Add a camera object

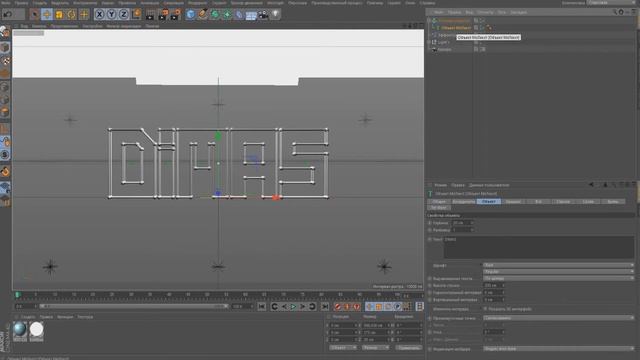point(263,15)
